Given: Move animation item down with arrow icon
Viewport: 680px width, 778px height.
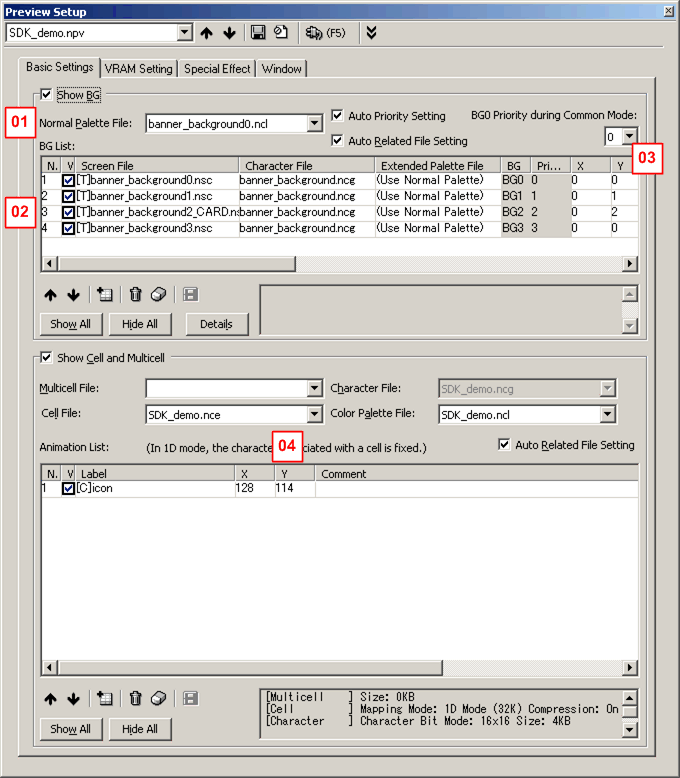Looking at the screenshot, I should point(73,699).
